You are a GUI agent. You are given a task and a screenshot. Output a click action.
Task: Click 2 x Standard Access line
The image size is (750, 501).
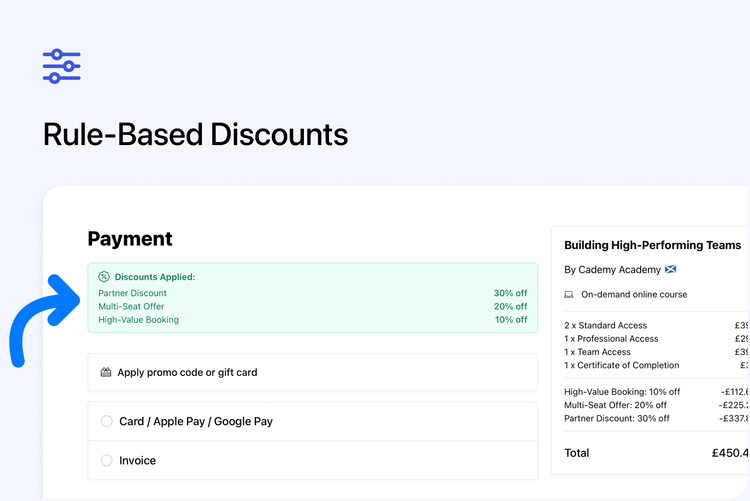click(606, 325)
